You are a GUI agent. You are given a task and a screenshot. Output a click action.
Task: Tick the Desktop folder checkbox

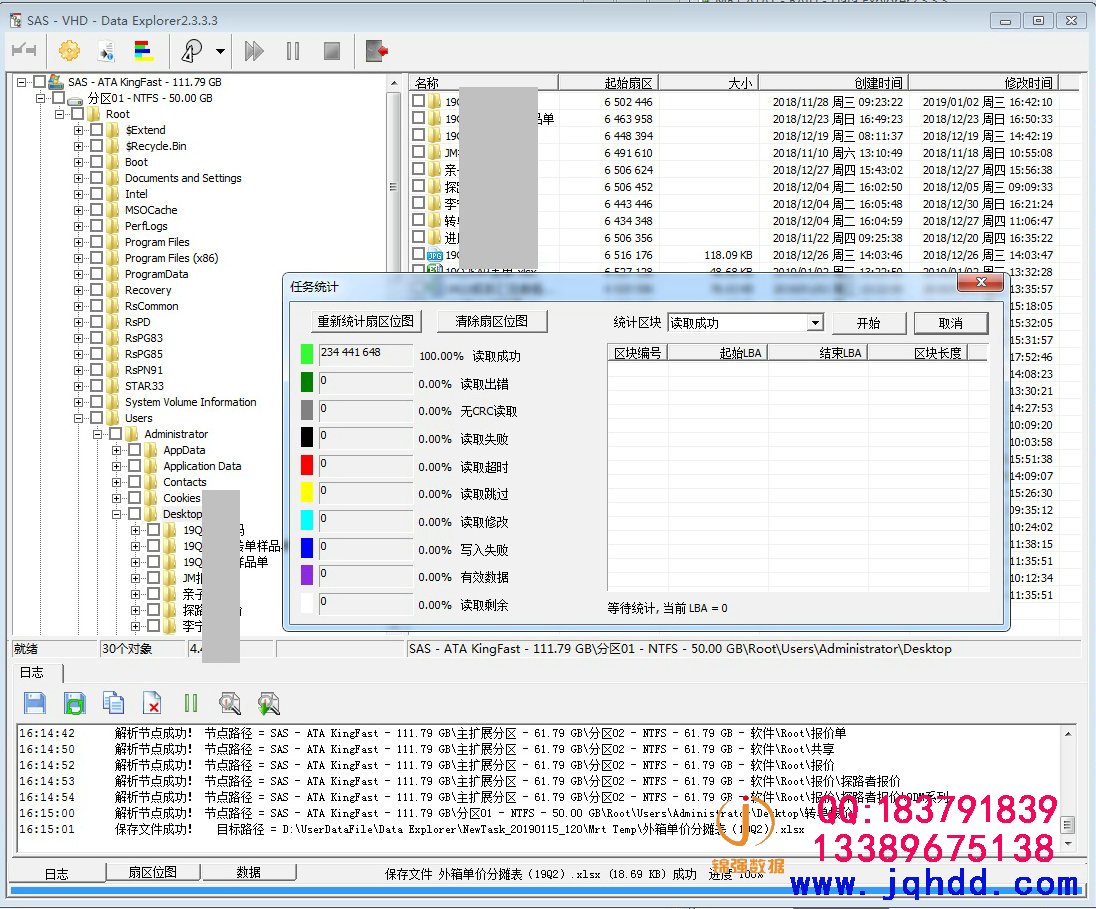click(134, 514)
